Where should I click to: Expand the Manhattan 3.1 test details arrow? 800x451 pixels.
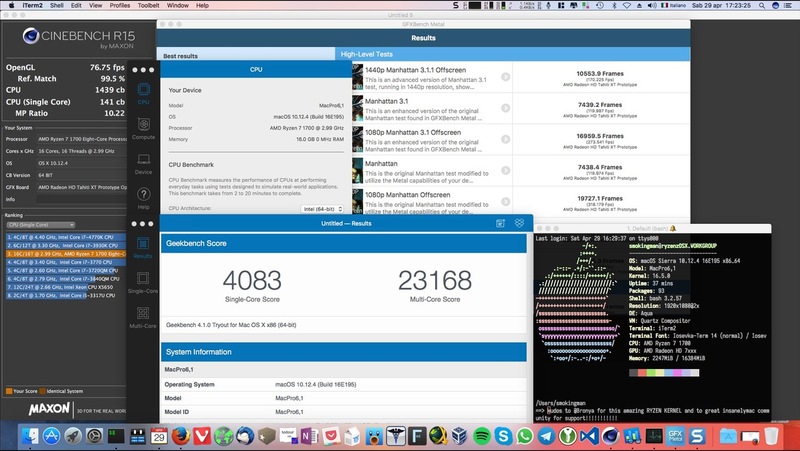(x=505, y=108)
